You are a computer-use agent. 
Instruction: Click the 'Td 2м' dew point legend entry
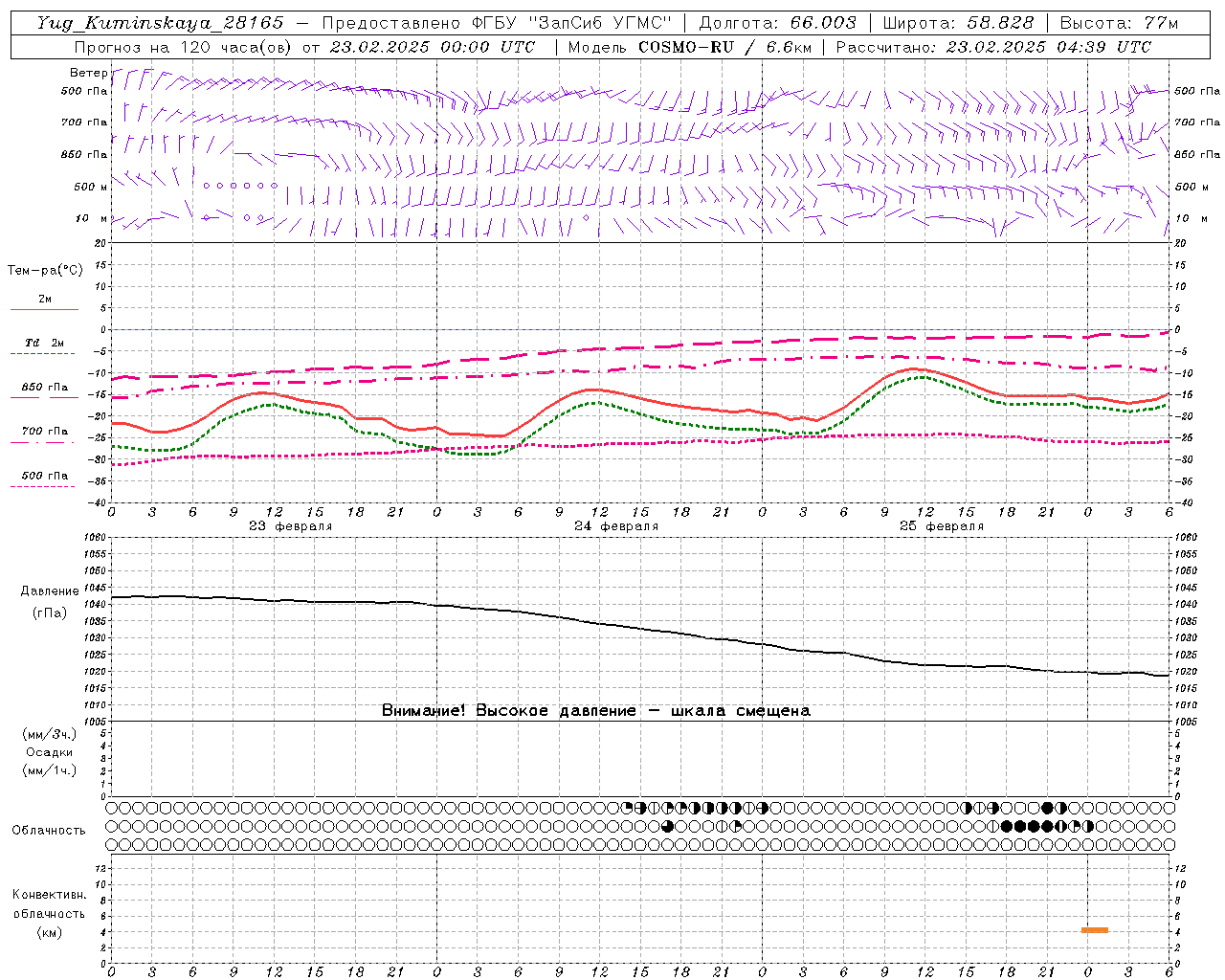pyautogui.click(x=45, y=343)
